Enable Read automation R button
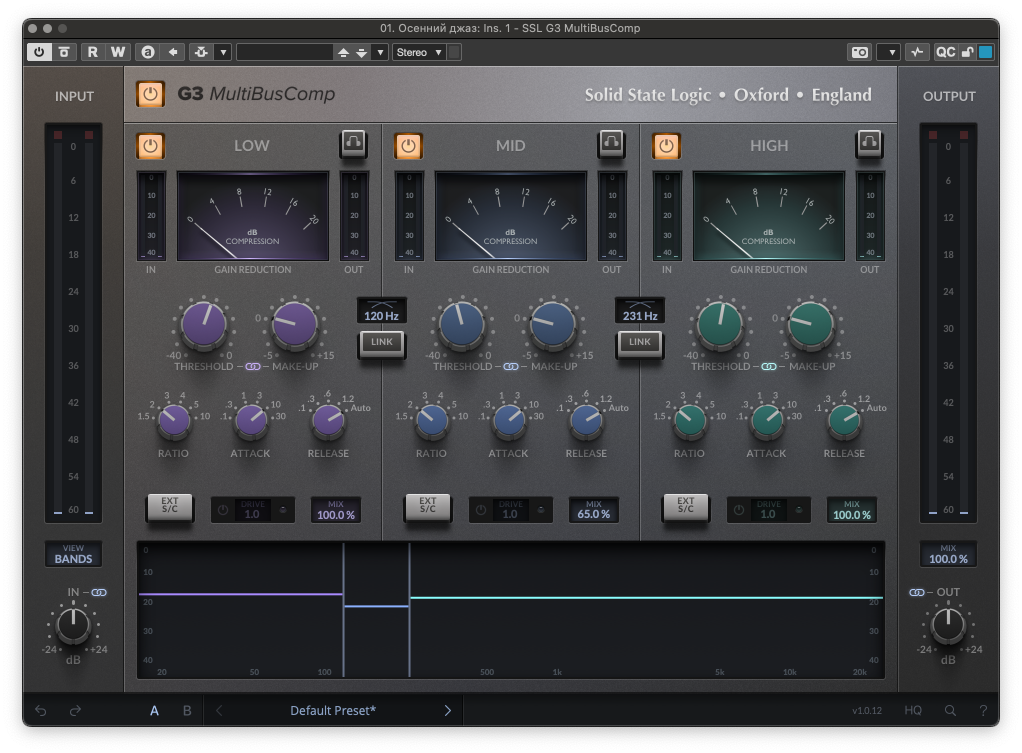Screen dimensions: 1022x753 coord(93,52)
